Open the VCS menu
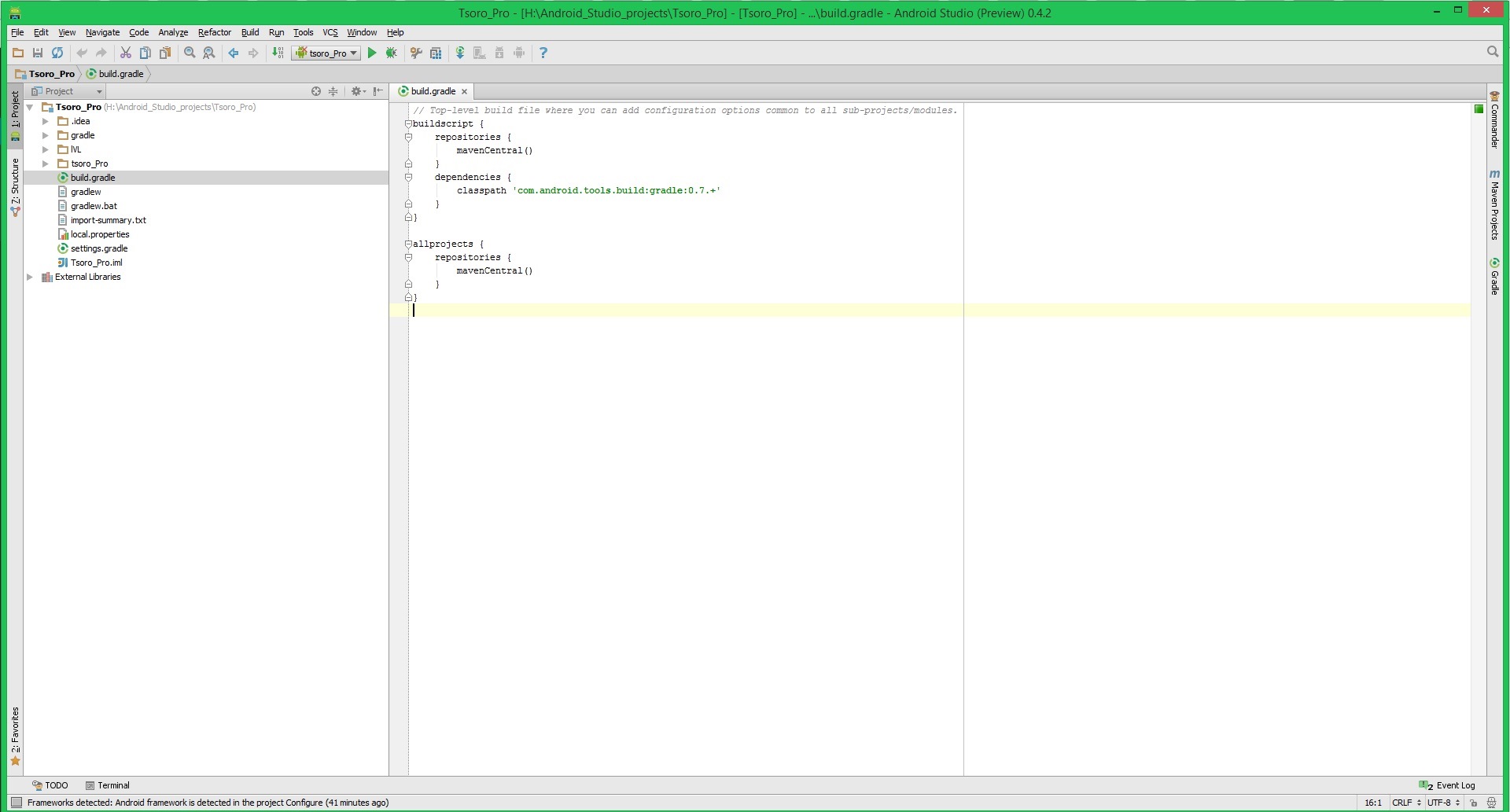1510x812 pixels. 330,32
